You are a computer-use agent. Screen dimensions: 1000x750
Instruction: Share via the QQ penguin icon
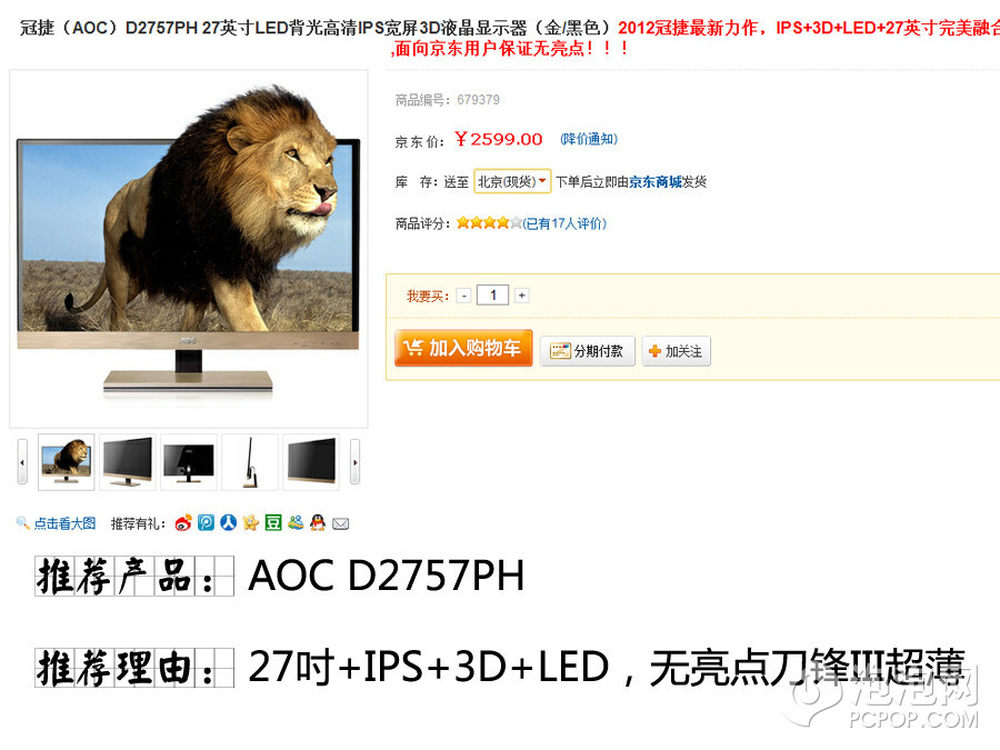click(x=318, y=523)
